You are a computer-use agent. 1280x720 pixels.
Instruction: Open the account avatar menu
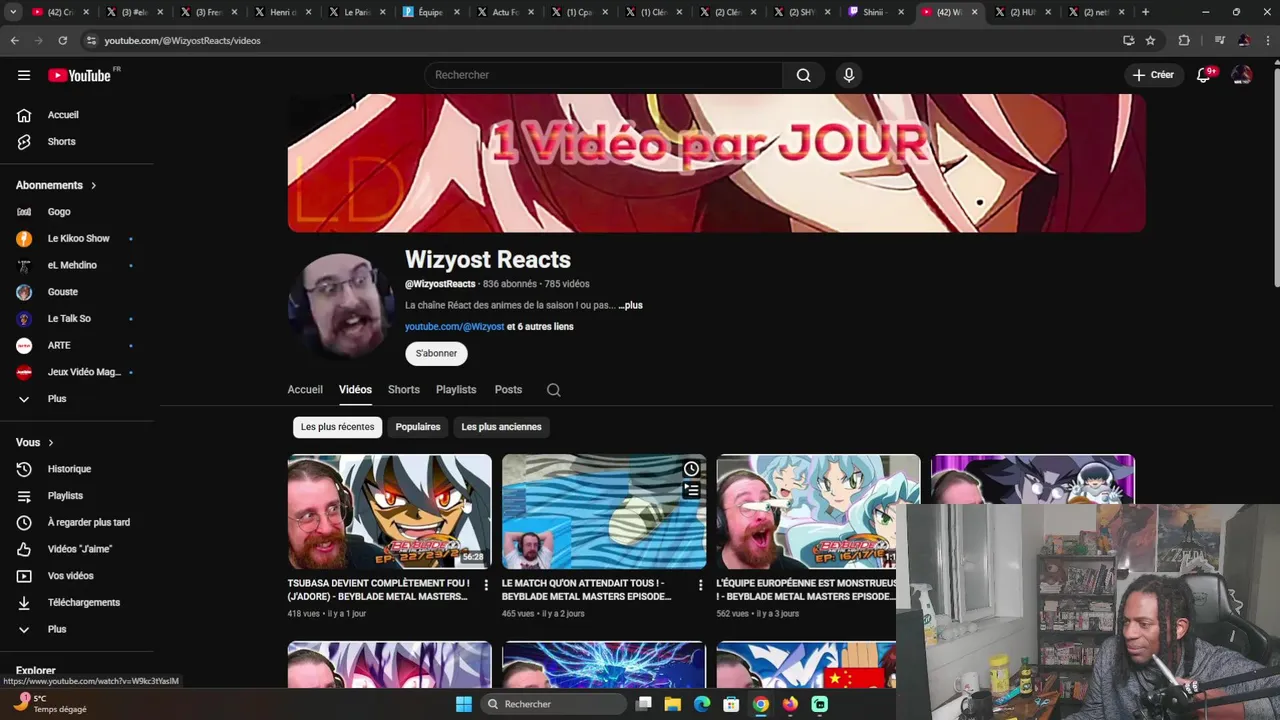point(1242,75)
